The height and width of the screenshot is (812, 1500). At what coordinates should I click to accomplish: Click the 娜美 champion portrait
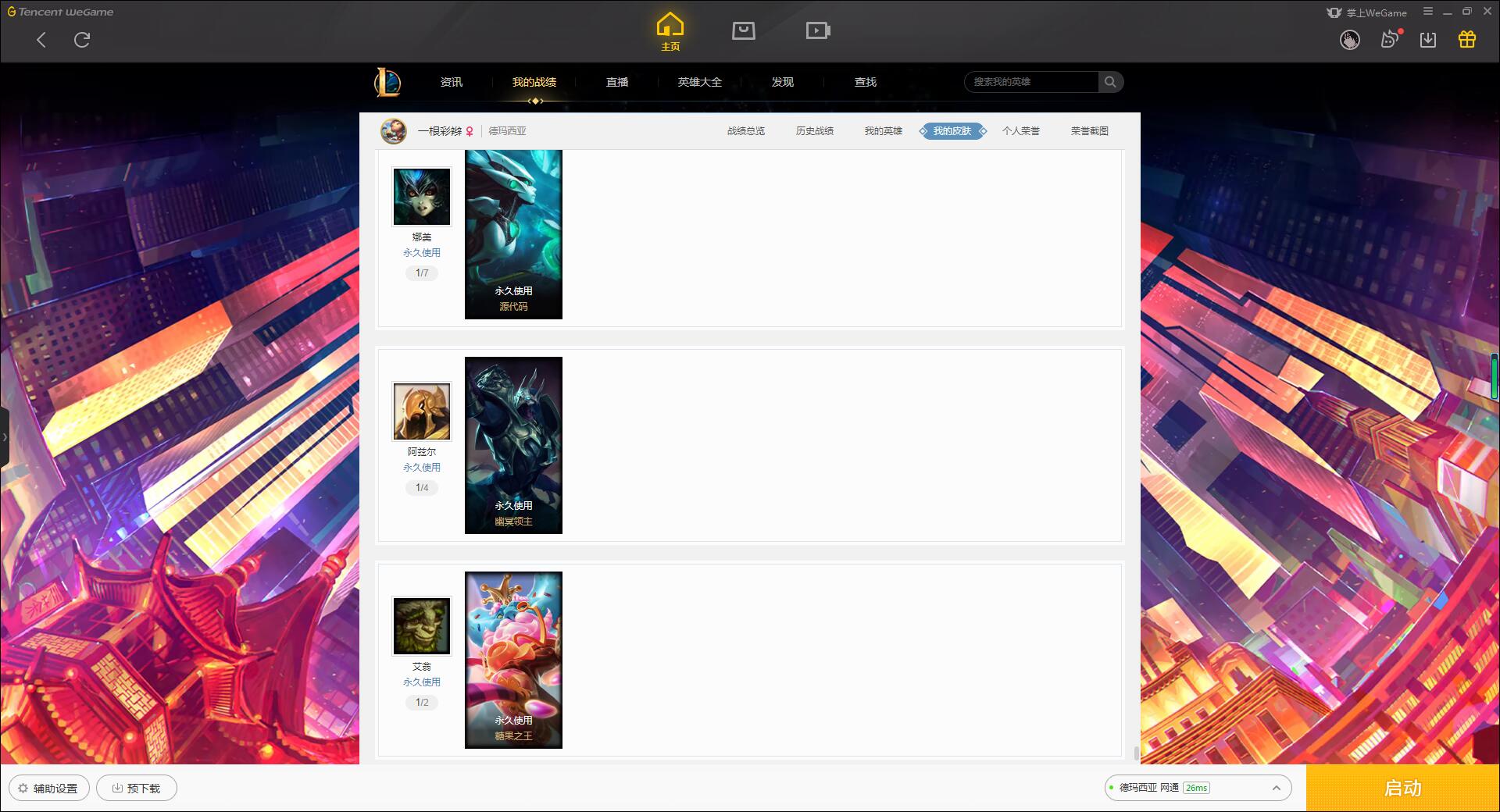[x=422, y=197]
